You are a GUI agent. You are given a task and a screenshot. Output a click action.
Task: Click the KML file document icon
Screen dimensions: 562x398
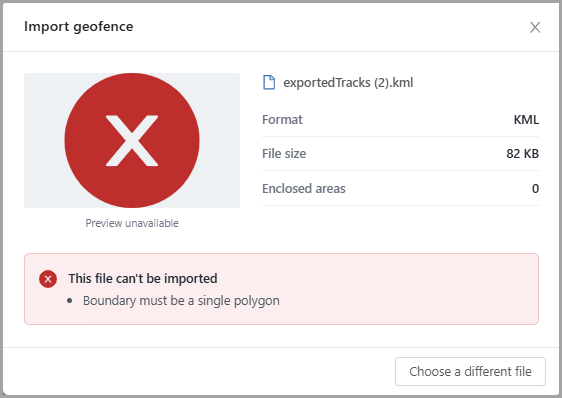pos(269,82)
